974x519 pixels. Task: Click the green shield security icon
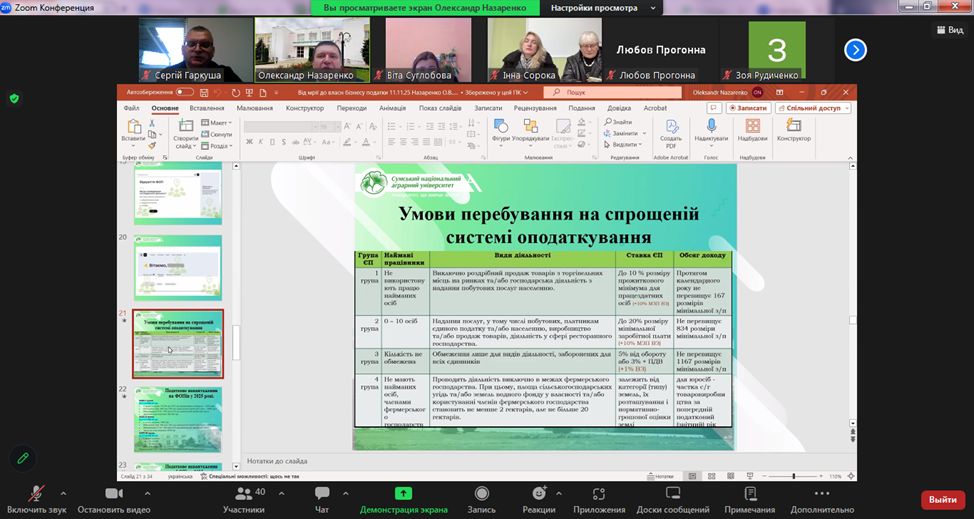click(x=14, y=98)
